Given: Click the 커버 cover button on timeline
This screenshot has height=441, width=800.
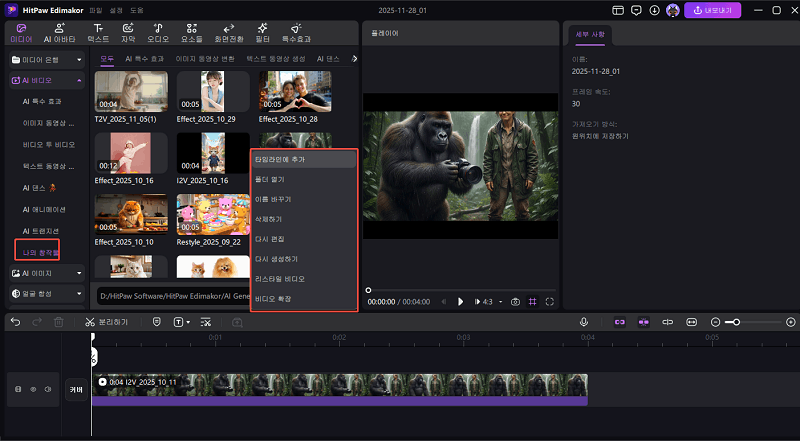Looking at the screenshot, I should 75,389.
